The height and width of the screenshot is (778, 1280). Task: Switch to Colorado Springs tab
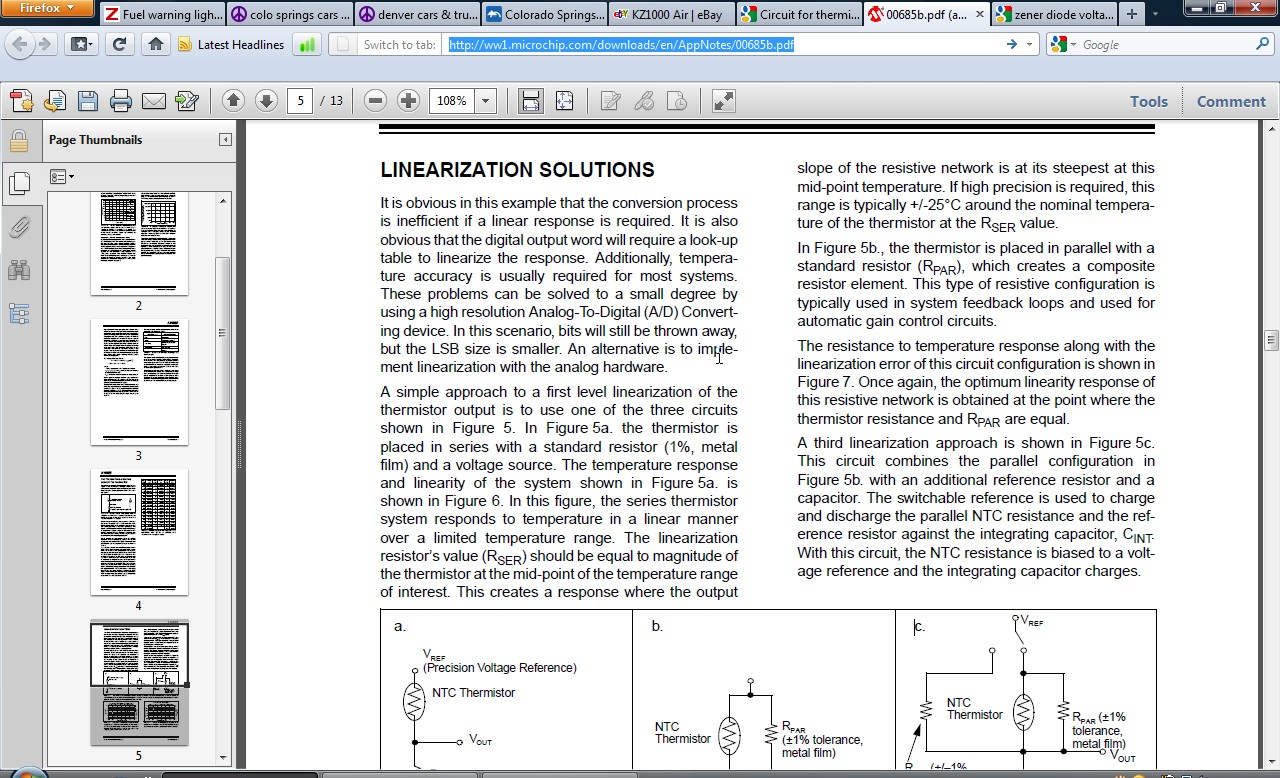545,15
